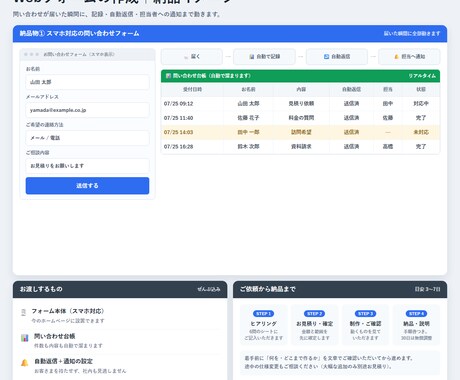460x380 pixels.
Task: Click the 未対応 status cell
Action: (421, 132)
